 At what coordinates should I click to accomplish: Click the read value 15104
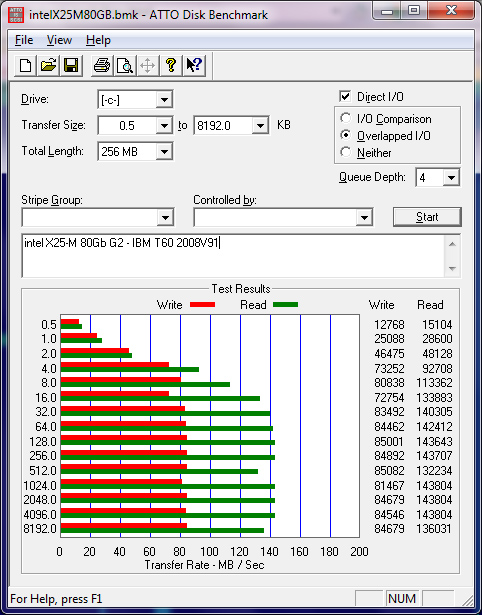437,325
